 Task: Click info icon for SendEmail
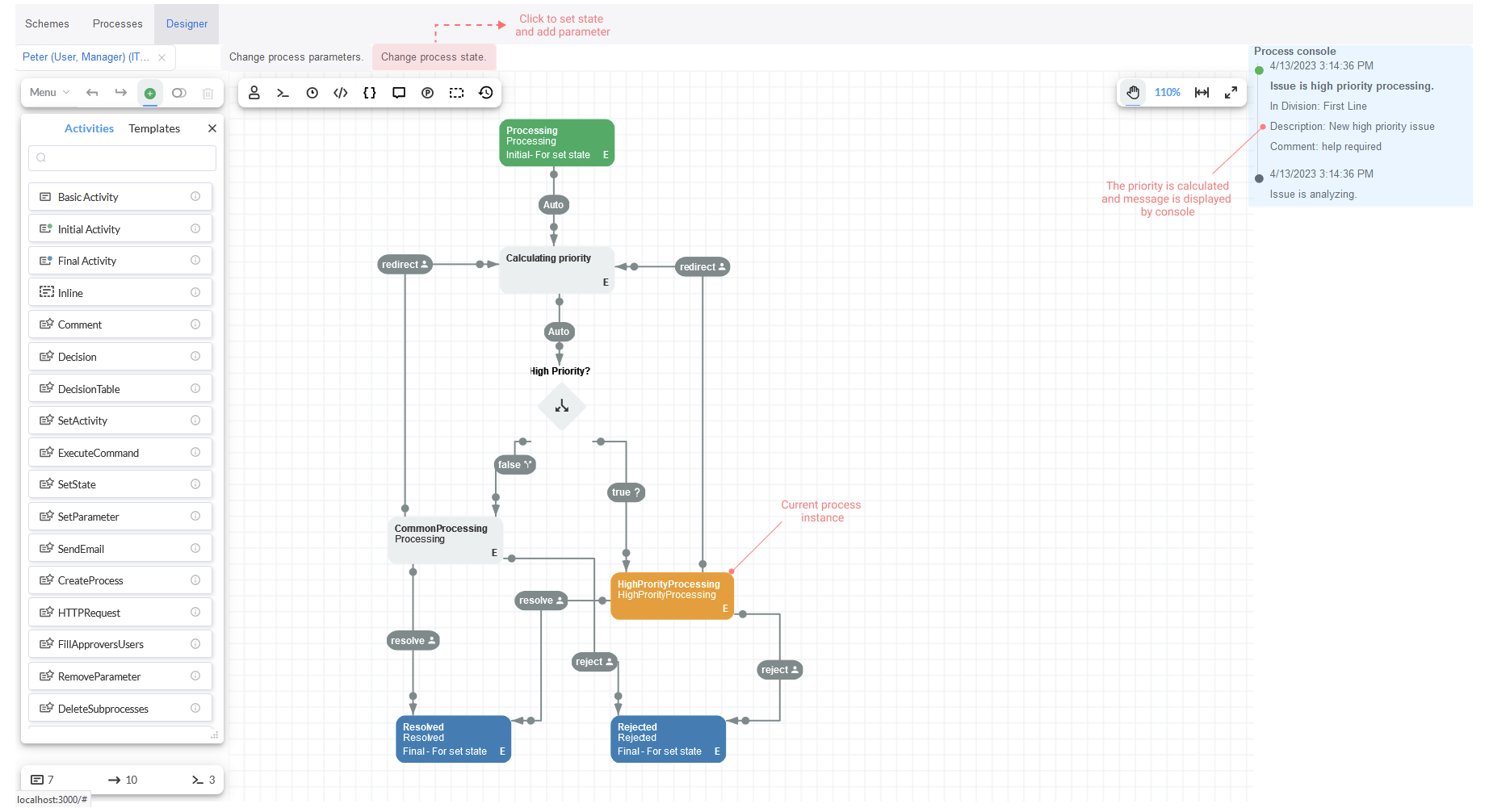[x=195, y=549]
